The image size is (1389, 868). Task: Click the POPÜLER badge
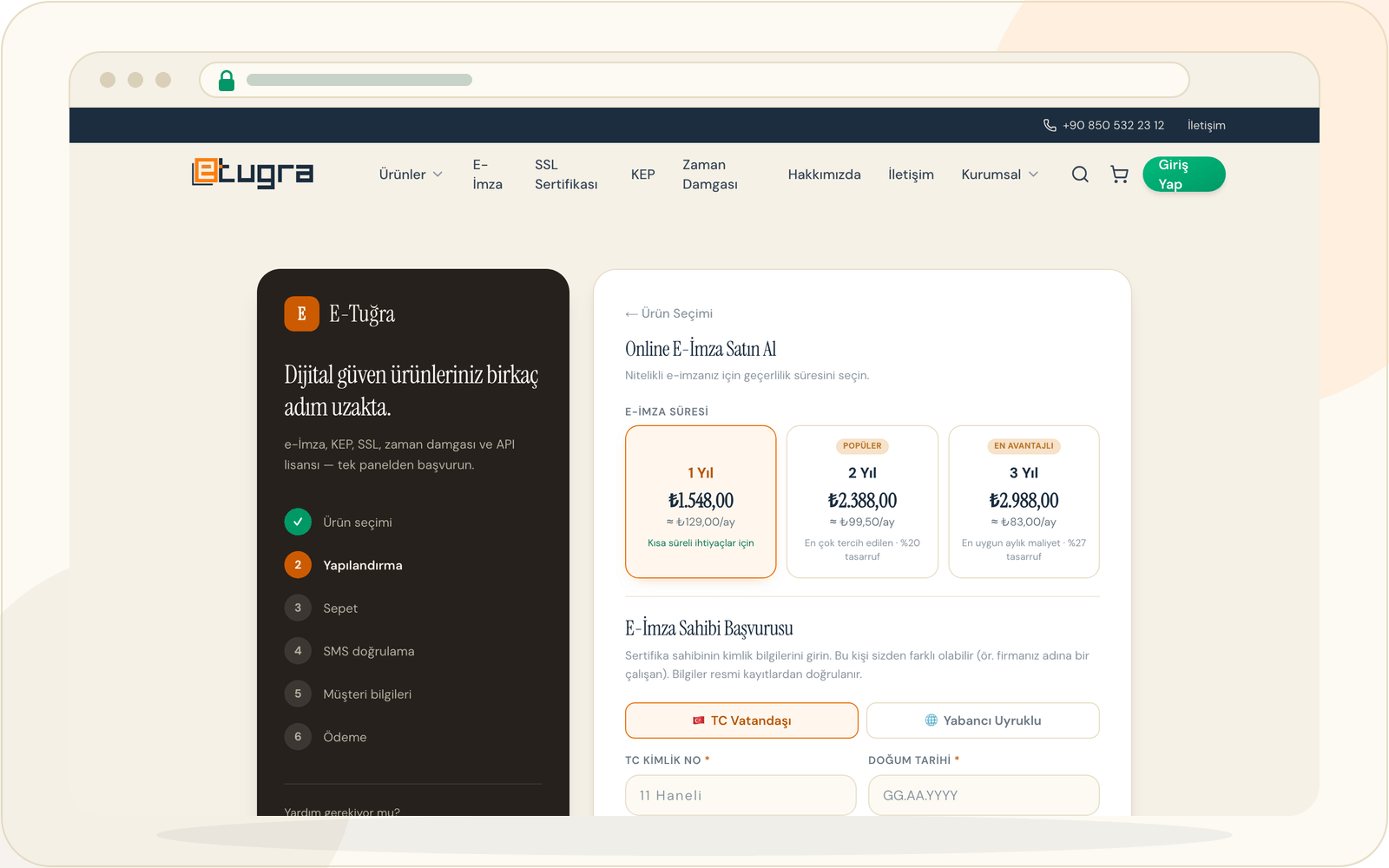click(862, 446)
